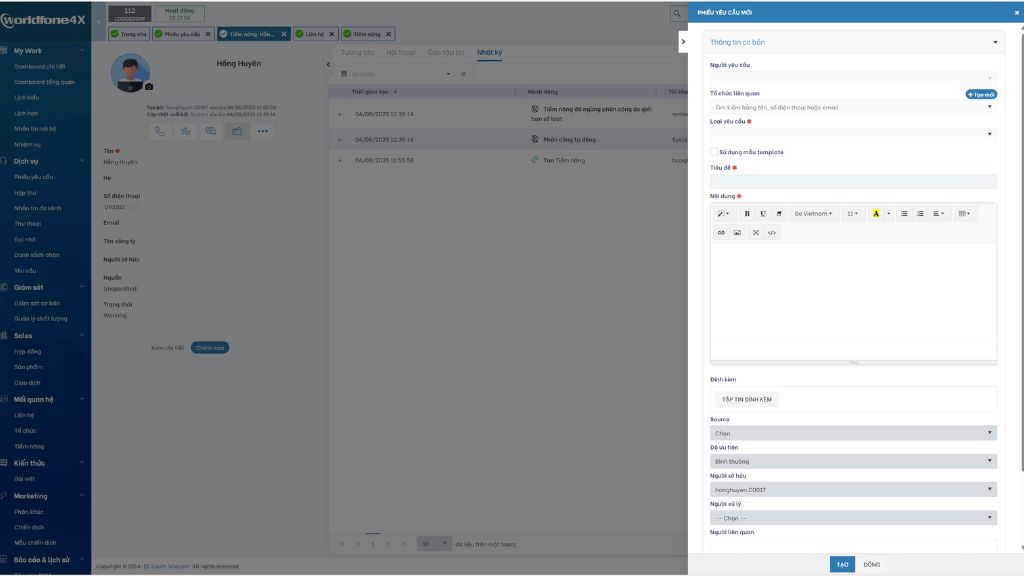1024x576 pixels.
Task: Open the Loại yêu cầu dropdown
Action: (854, 134)
